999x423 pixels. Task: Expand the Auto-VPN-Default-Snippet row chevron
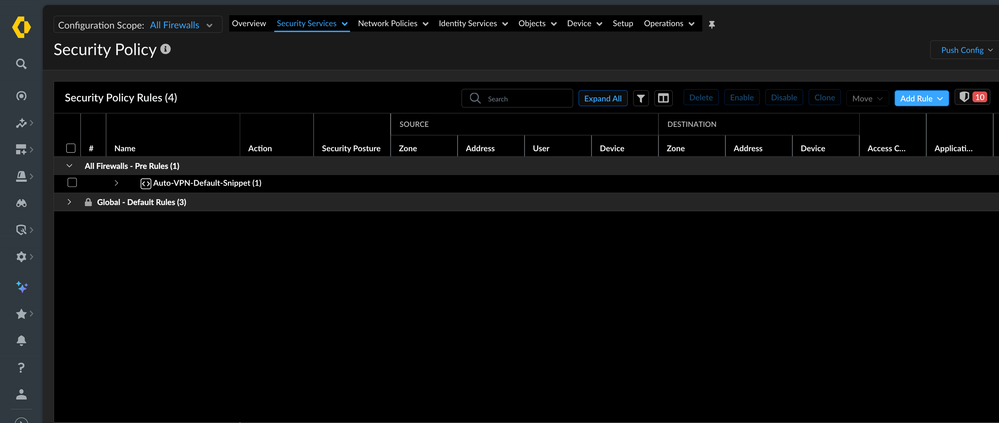(x=116, y=183)
